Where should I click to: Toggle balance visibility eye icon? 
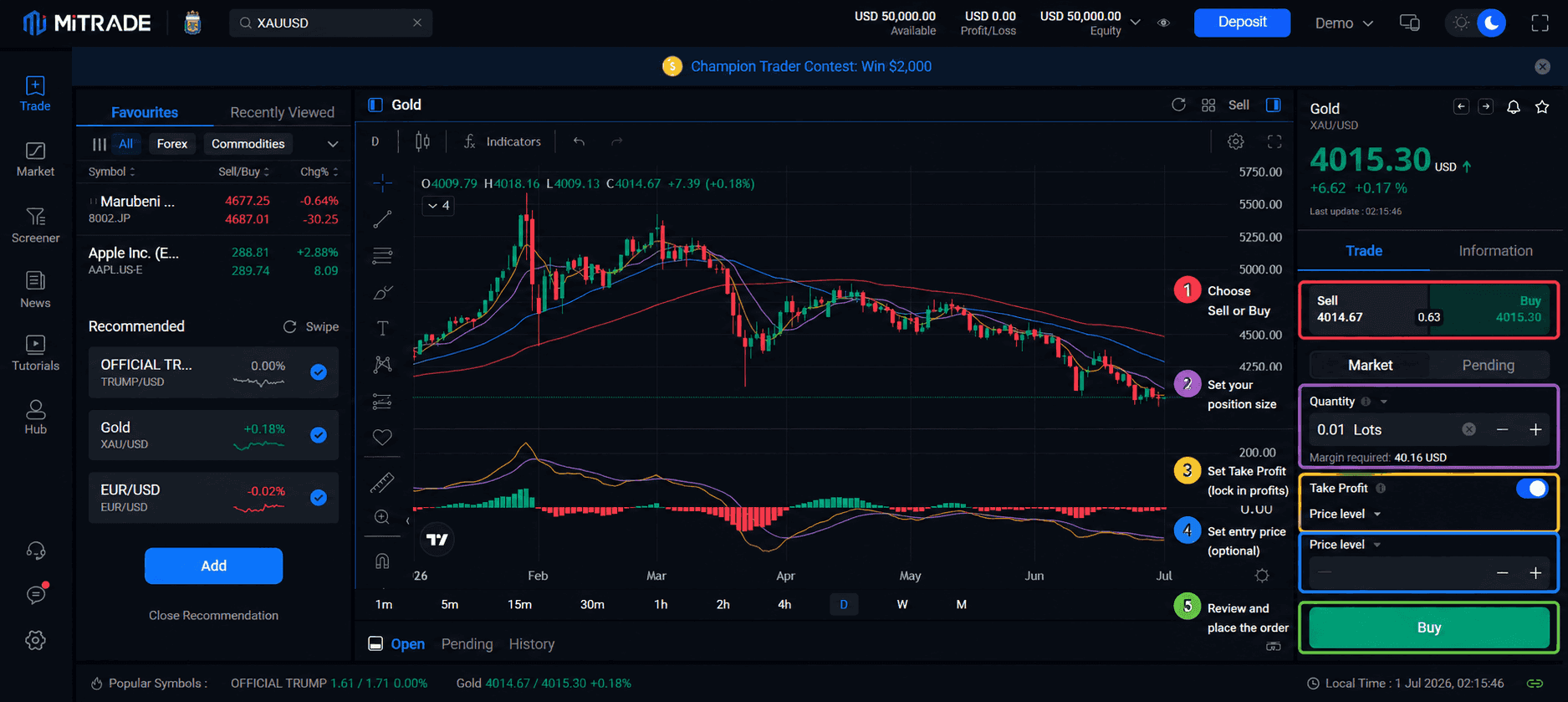coord(1163,23)
